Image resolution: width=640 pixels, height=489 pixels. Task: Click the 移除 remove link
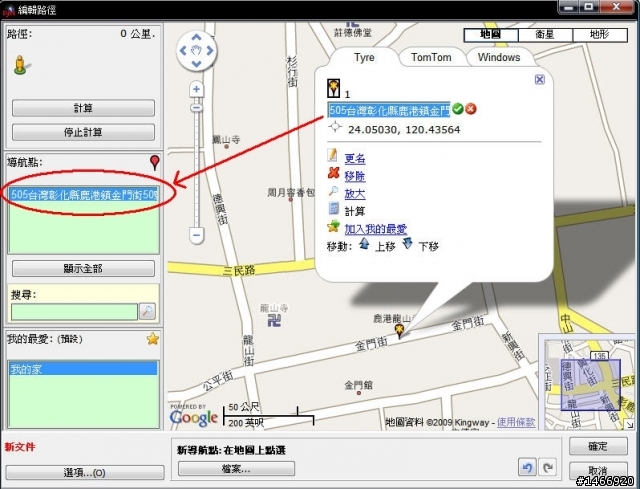[x=355, y=176]
